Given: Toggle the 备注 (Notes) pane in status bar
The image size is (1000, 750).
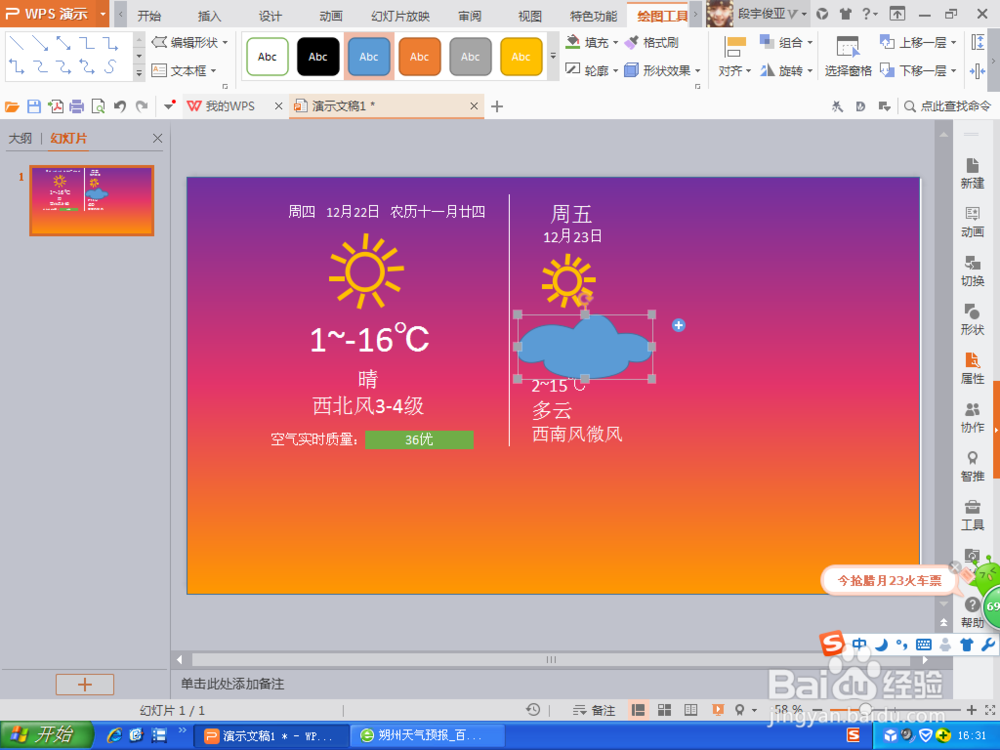Looking at the screenshot, I should click(x=594, y=709).
